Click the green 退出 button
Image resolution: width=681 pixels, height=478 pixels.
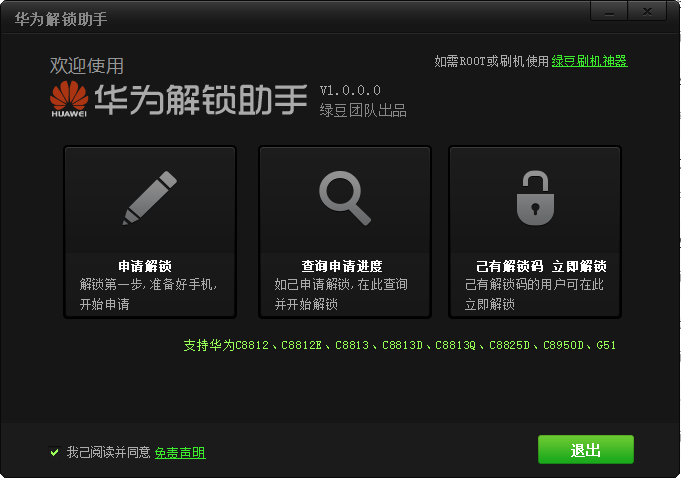[x=585, y=450]
